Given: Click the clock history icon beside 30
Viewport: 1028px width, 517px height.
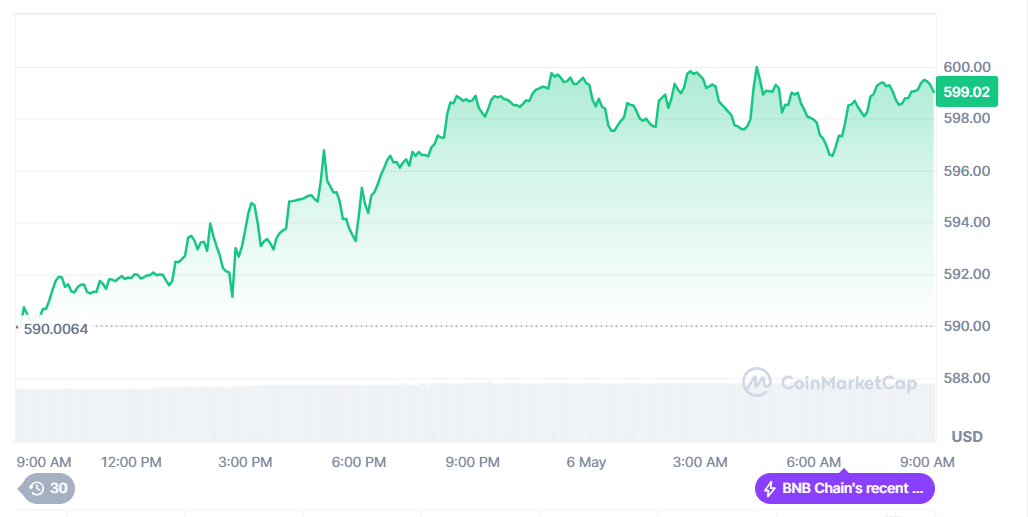Looking at the screenshot, I should pos(37,488).
